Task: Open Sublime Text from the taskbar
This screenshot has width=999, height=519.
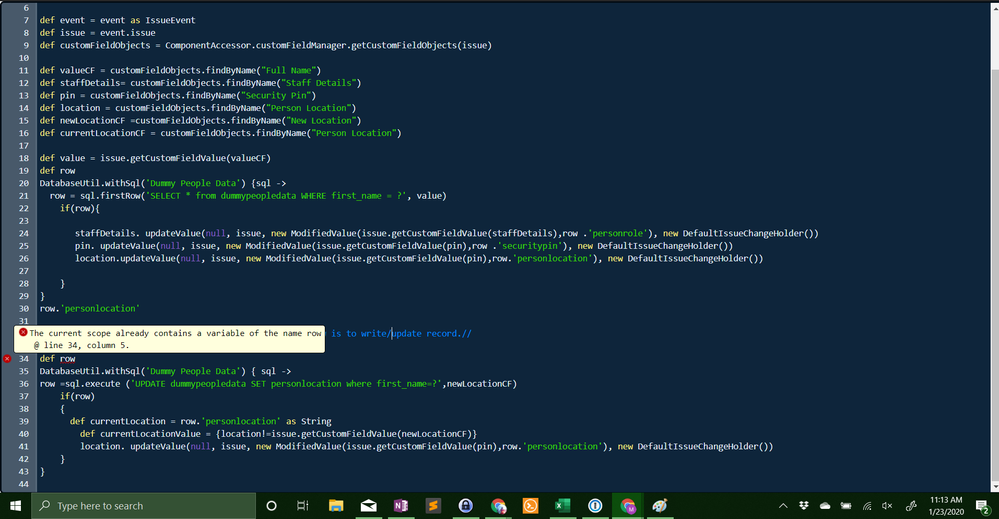Action: pyautogui.click(x=433, y=506)
